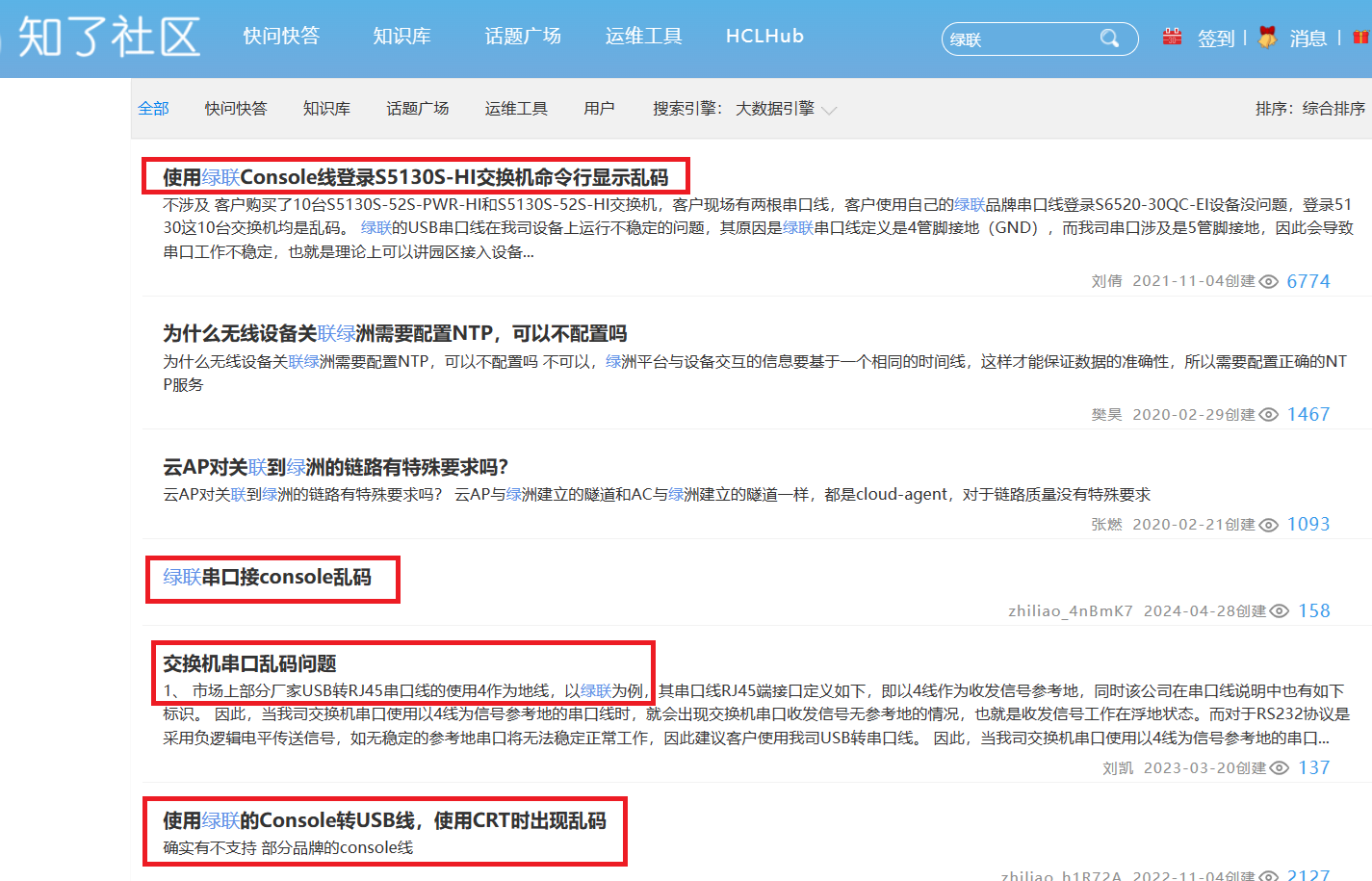Click the bell icon beside 消息
Screen dimensions: 1372x881
click(x=1267, y=37)
